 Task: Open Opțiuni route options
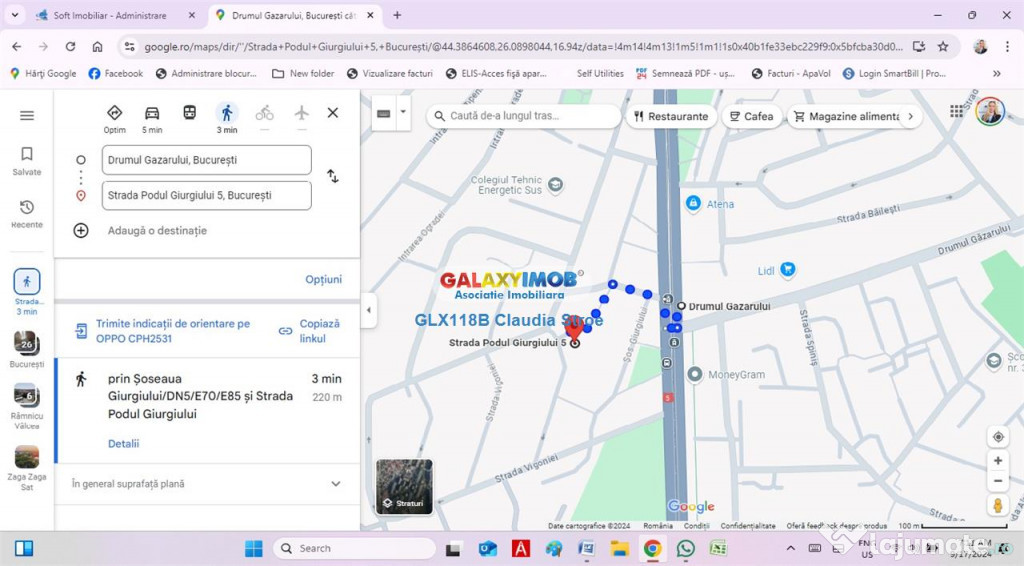tap(323, 279)
